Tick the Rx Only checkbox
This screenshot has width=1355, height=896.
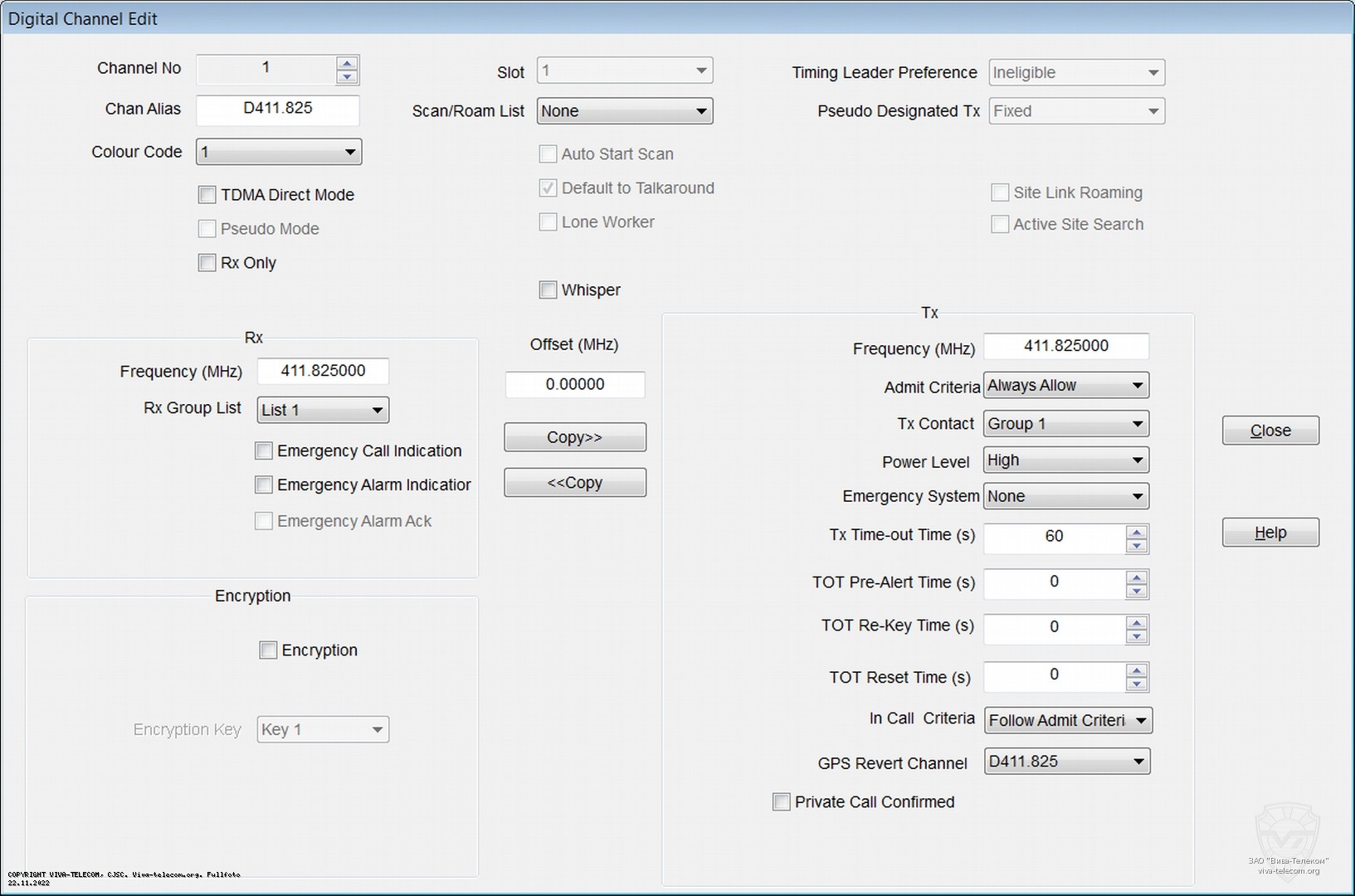pos(207,263)
